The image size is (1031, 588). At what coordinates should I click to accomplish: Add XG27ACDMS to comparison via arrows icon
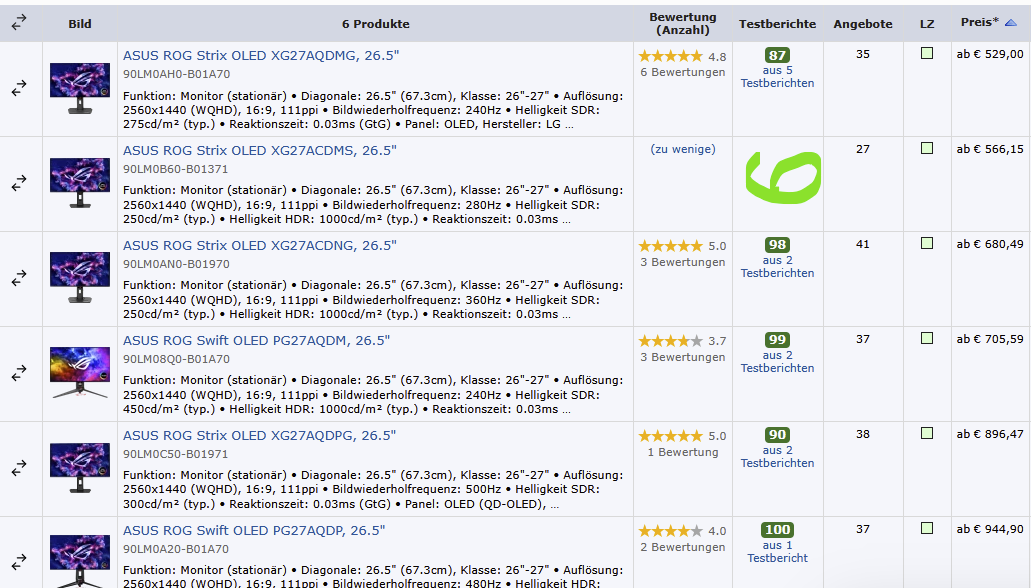click(19, 182)
